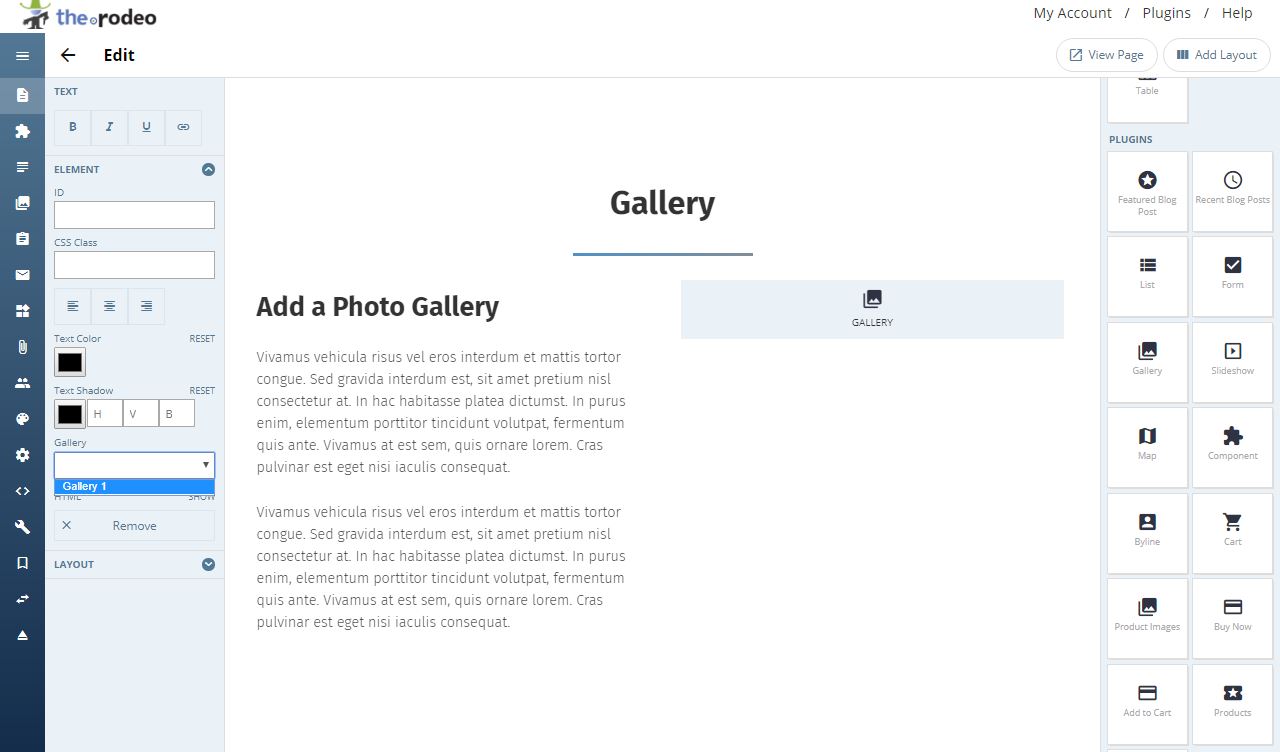Choose the Byline plugin tile
Image resolution: width=1280 pixels, height=752 pixels.
coord(1147,531)
